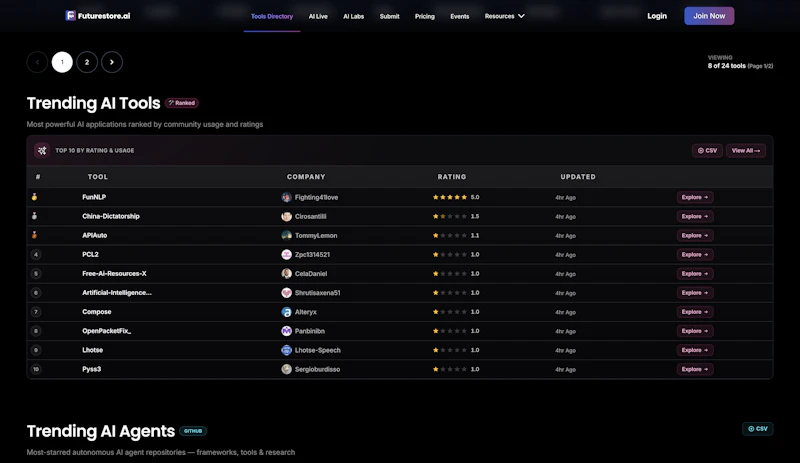Viewport: 800px width, 463px height.
Task: Click the Join Now button
Action: 709,16
